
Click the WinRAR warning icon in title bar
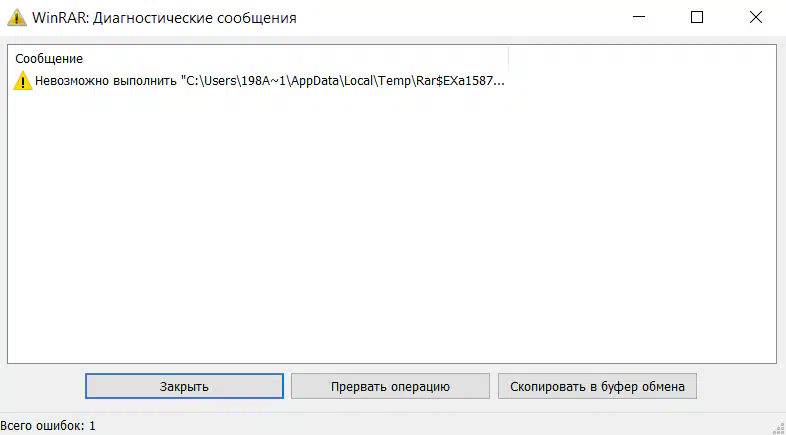(x=15, y=18)
